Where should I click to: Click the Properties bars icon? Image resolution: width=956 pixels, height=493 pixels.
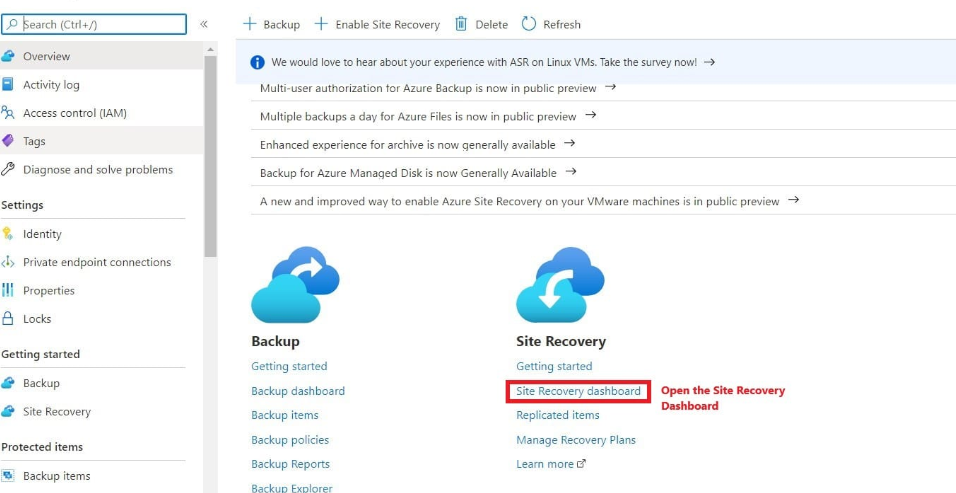tap(7, 290)
